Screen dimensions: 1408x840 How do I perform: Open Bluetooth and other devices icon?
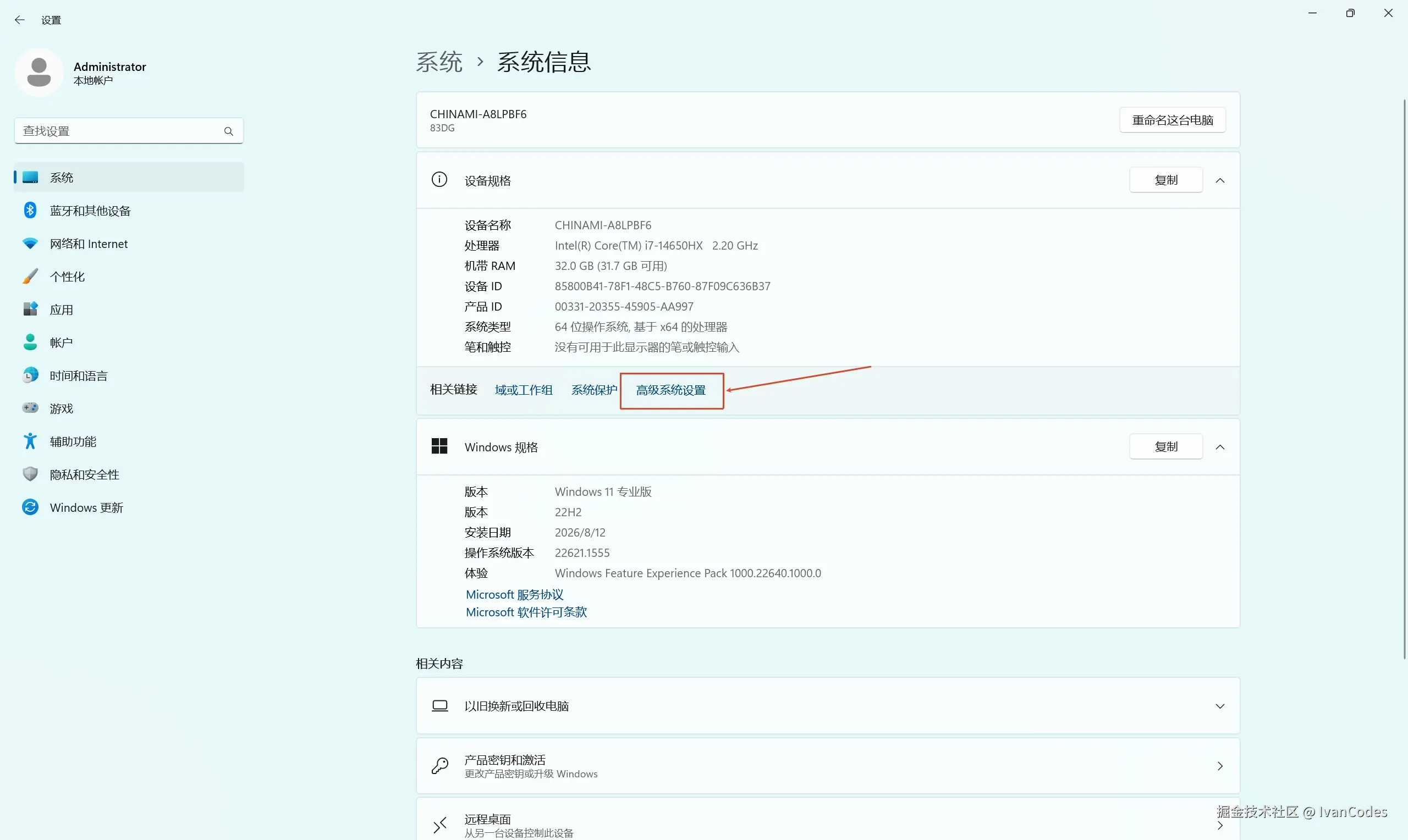point(30,211)
